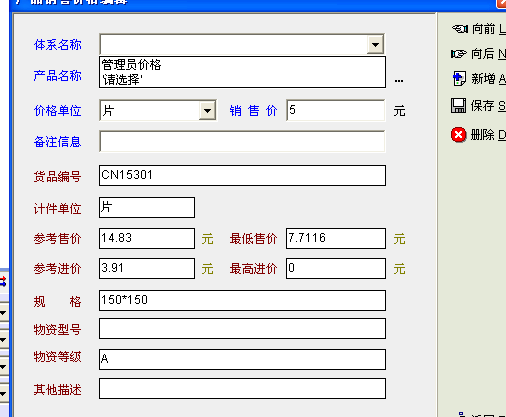Click the 货品编号 field showing CN15301

(242, 175)
